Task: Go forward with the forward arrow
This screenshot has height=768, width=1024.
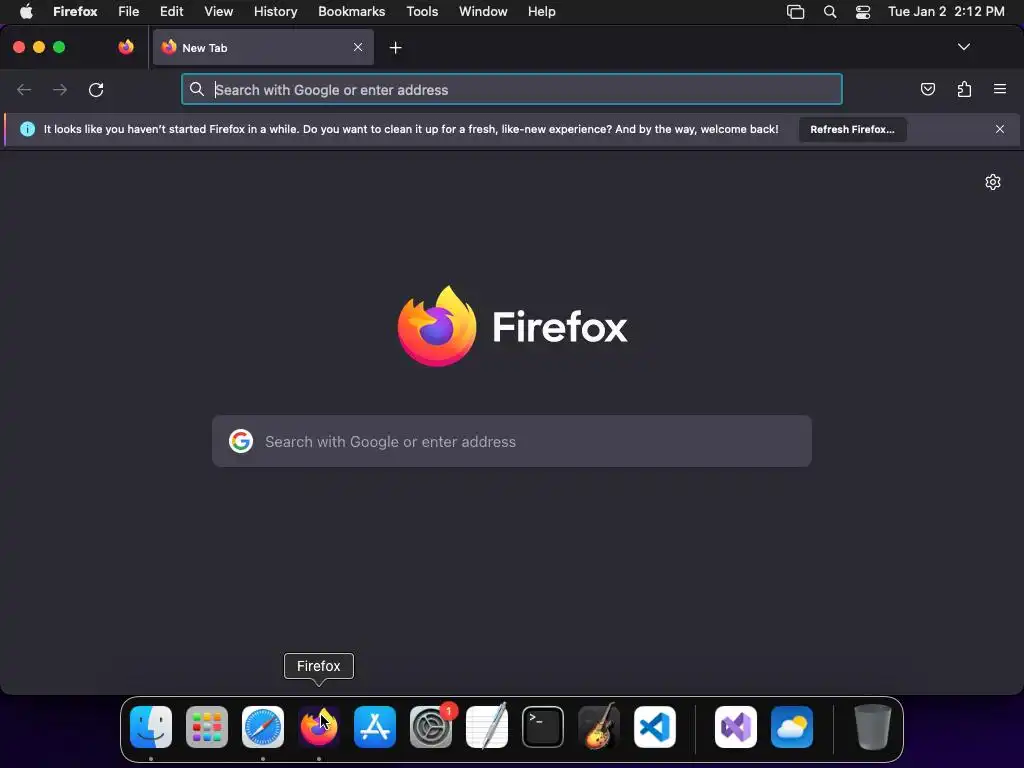Action: pyautogui.click(x=59, y=89)
